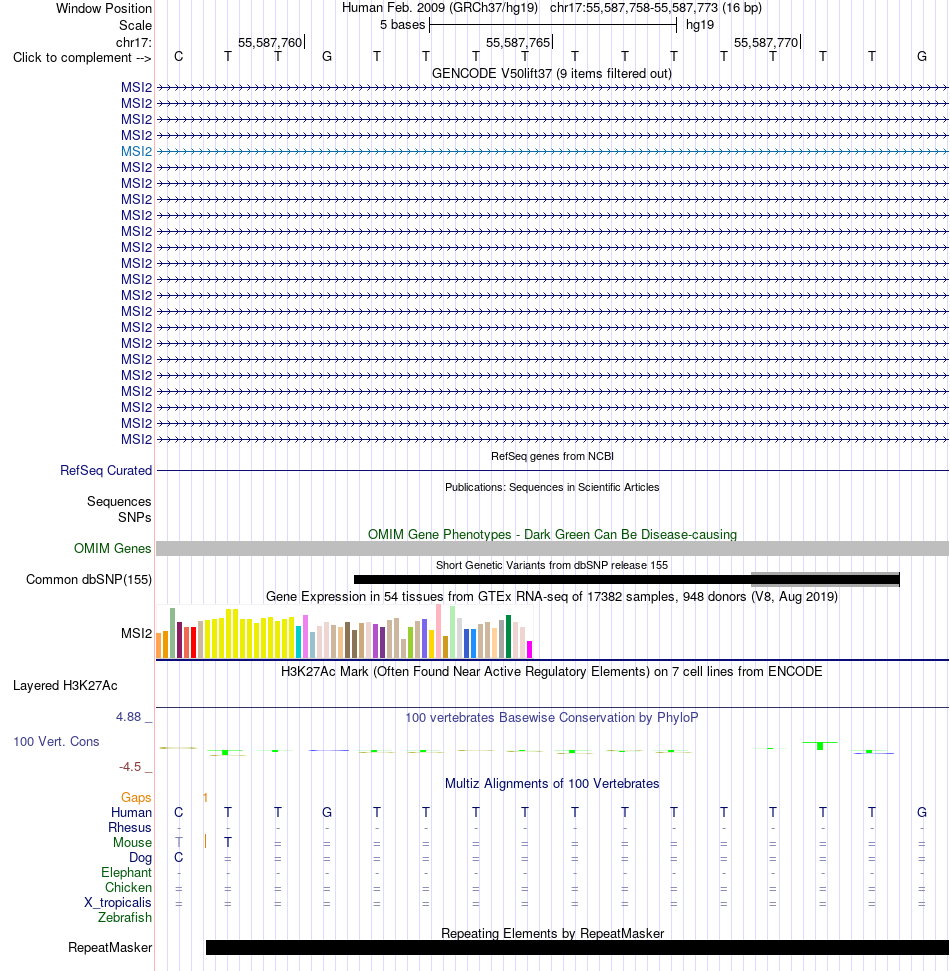Select the Elephant alignment row label
The image size is (950, 971).
(x=126, y=872)
